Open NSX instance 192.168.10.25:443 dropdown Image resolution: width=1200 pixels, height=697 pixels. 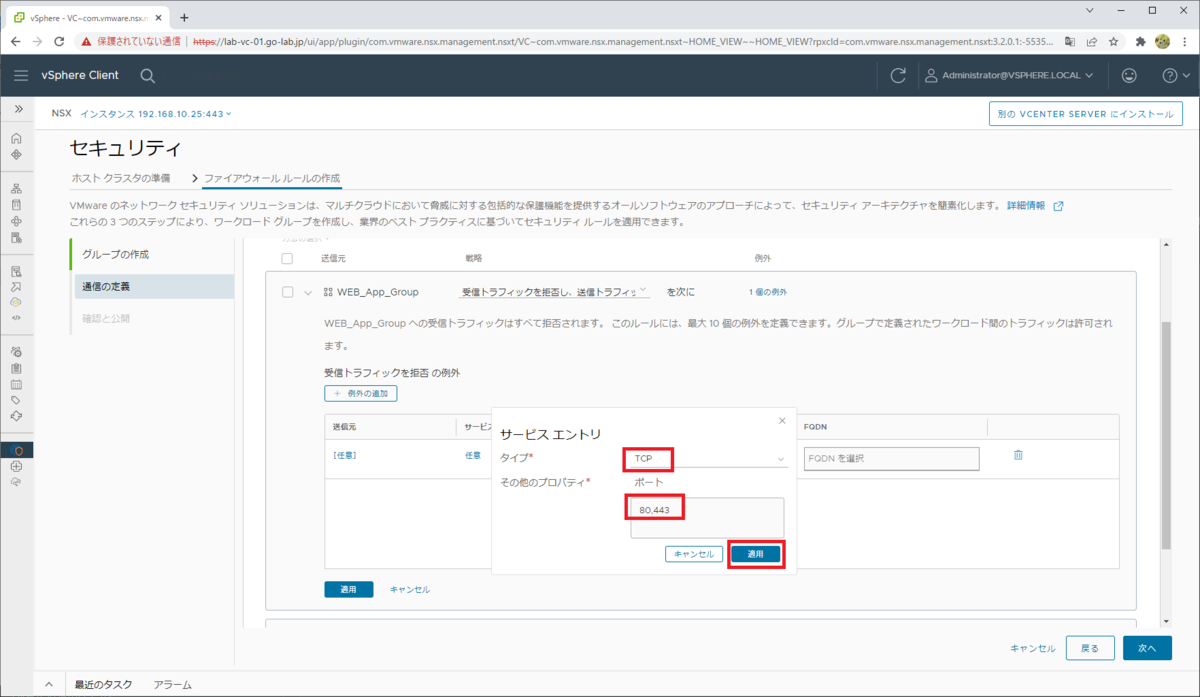click(x=156, y=114)
